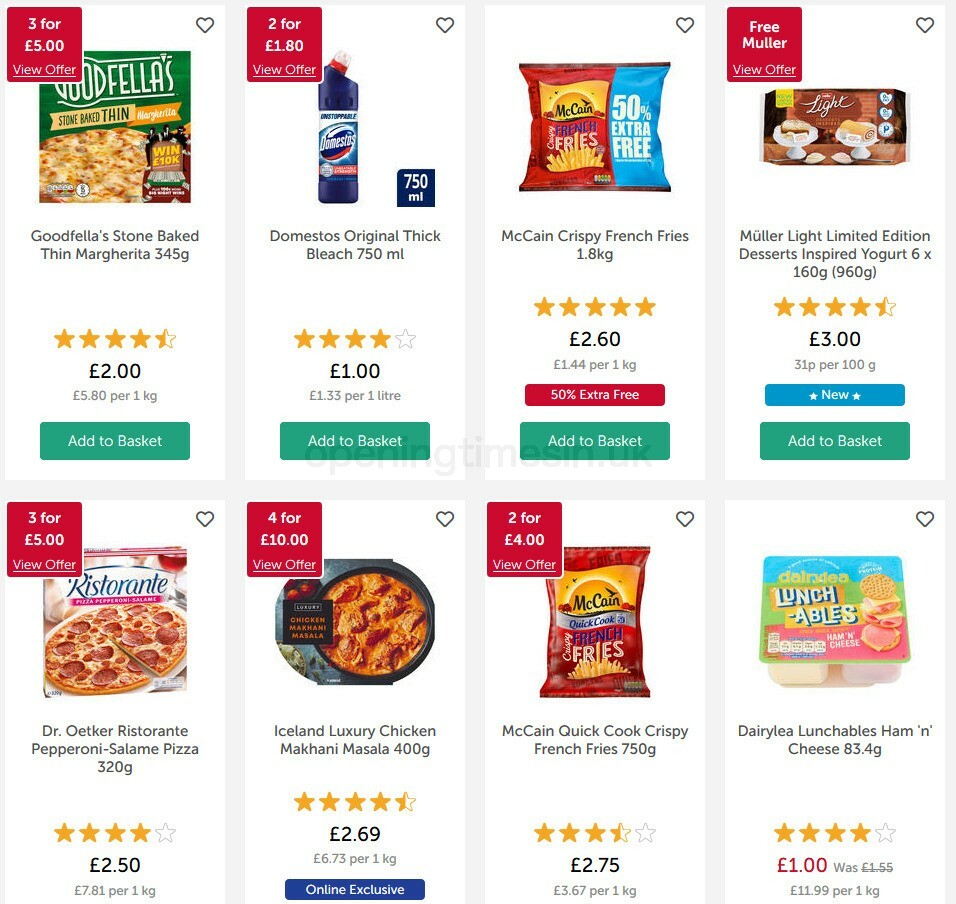The image size is (956, 904).
Task: Add Goodfella's Margherita pizza to basket
Action: 114,440
